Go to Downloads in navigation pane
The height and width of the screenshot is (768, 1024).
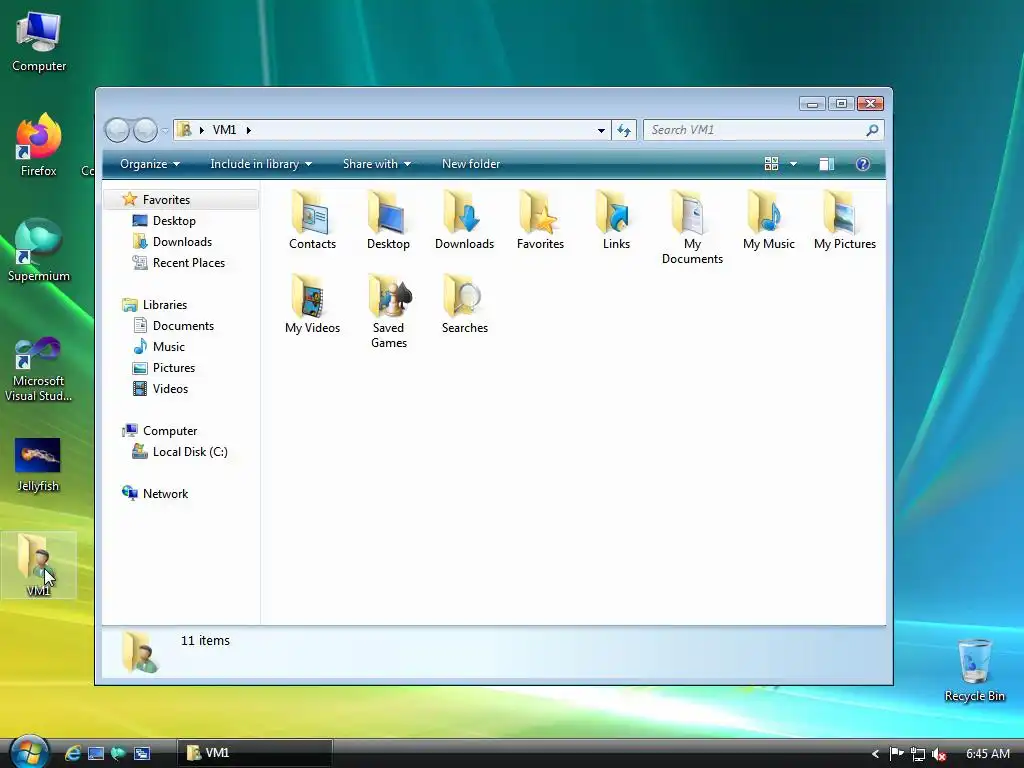pyautogui.click(x=182, y=242)
